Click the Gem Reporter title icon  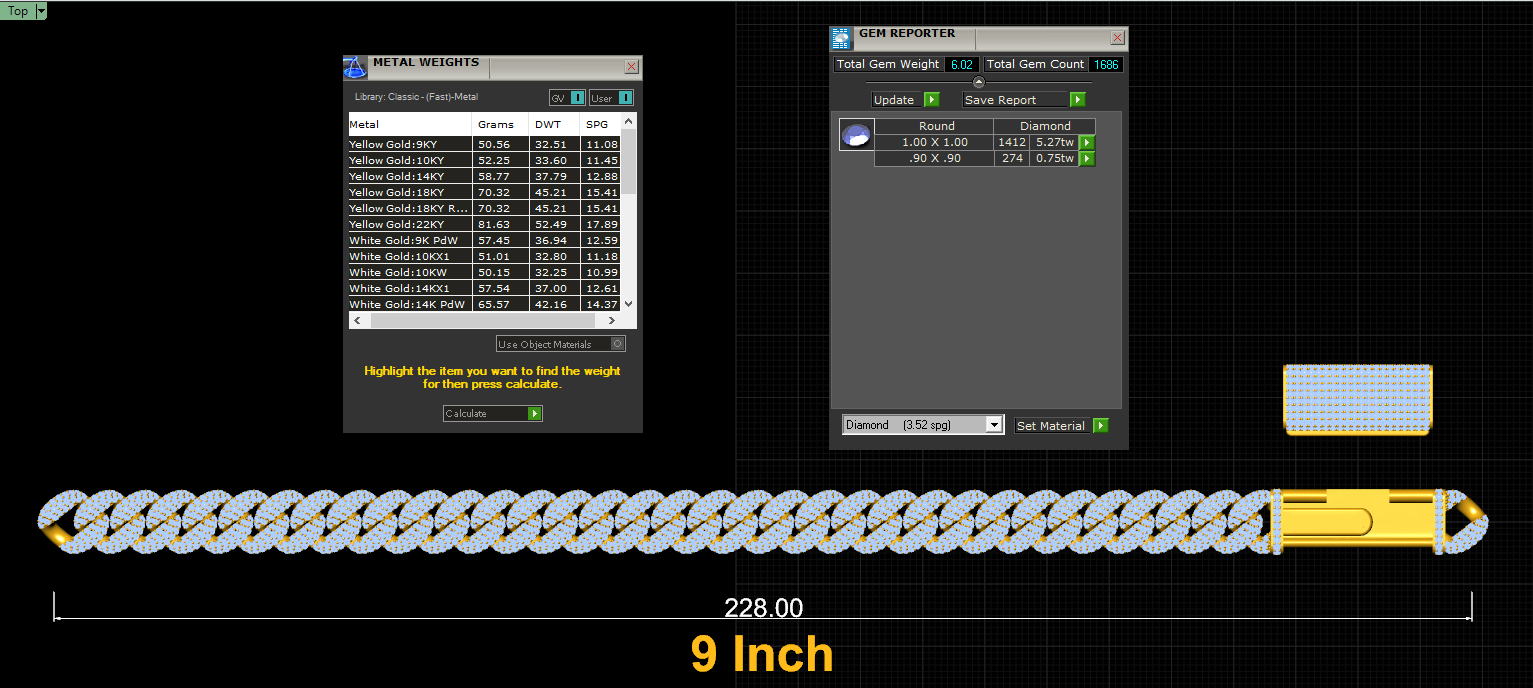click(841, 39)
